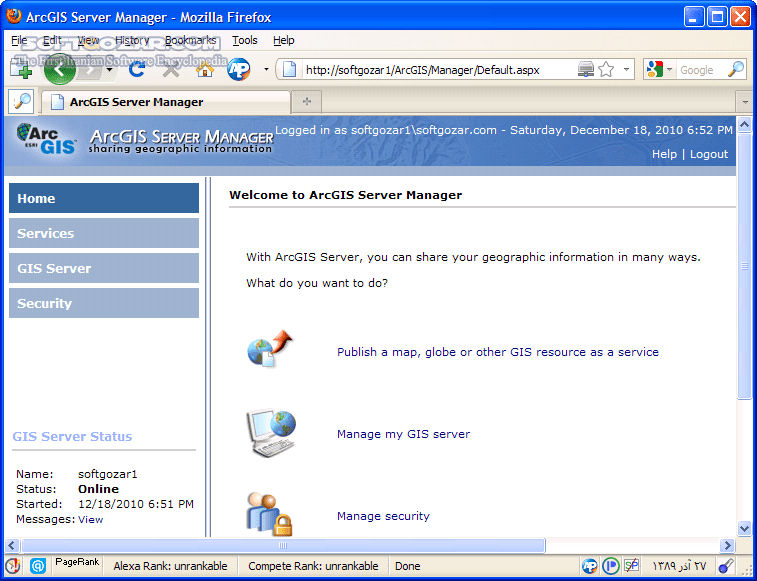Open the dropdown next to AP icon

click(266, 70)
